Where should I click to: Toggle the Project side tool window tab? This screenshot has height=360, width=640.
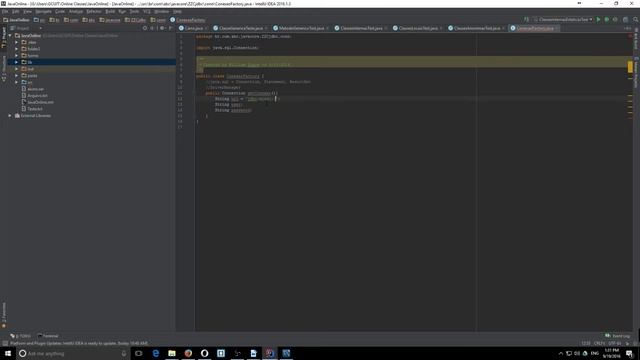tap(4, 38)
